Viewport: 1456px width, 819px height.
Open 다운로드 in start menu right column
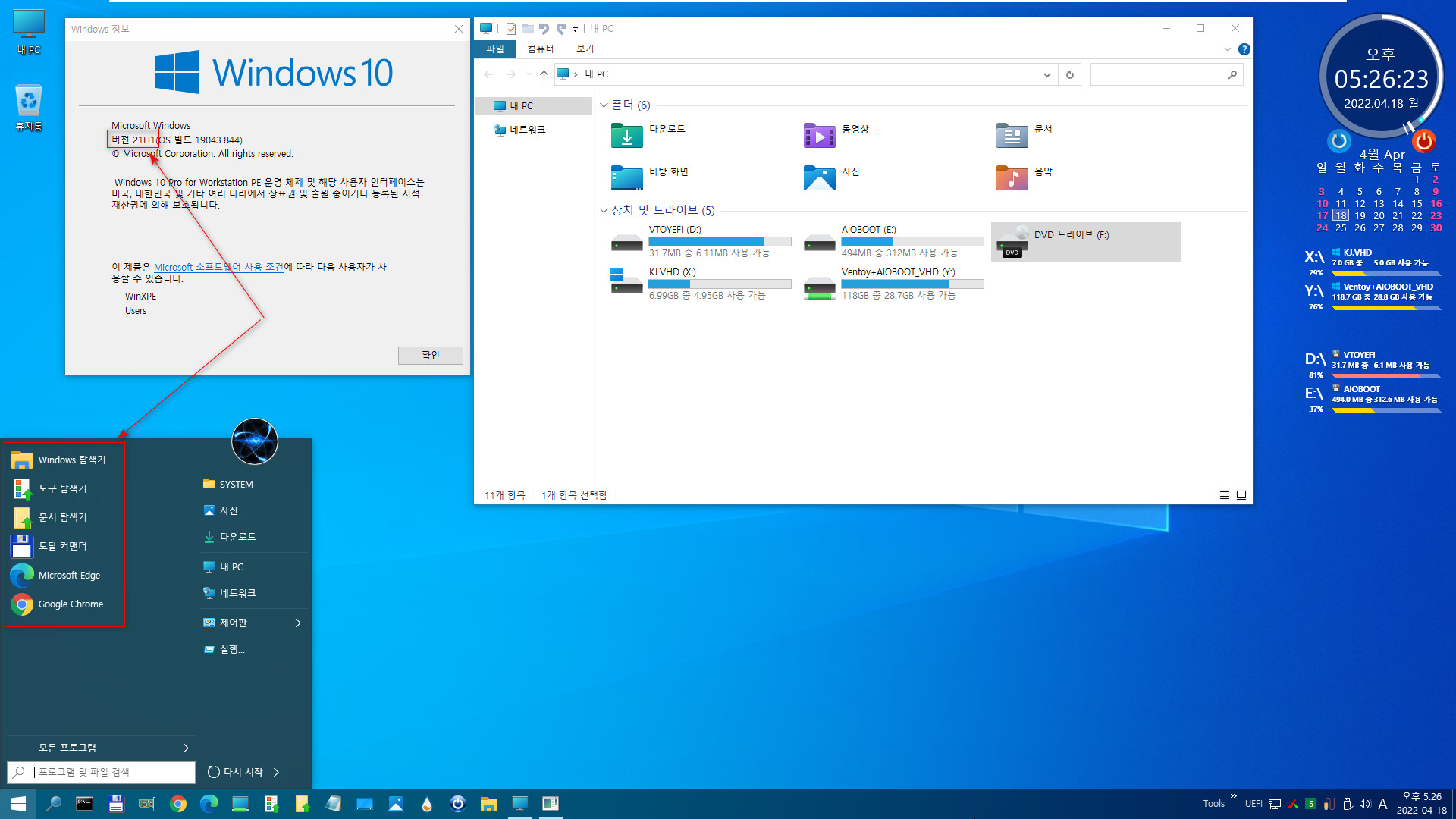pyautogui.click(x=230, y=536)
